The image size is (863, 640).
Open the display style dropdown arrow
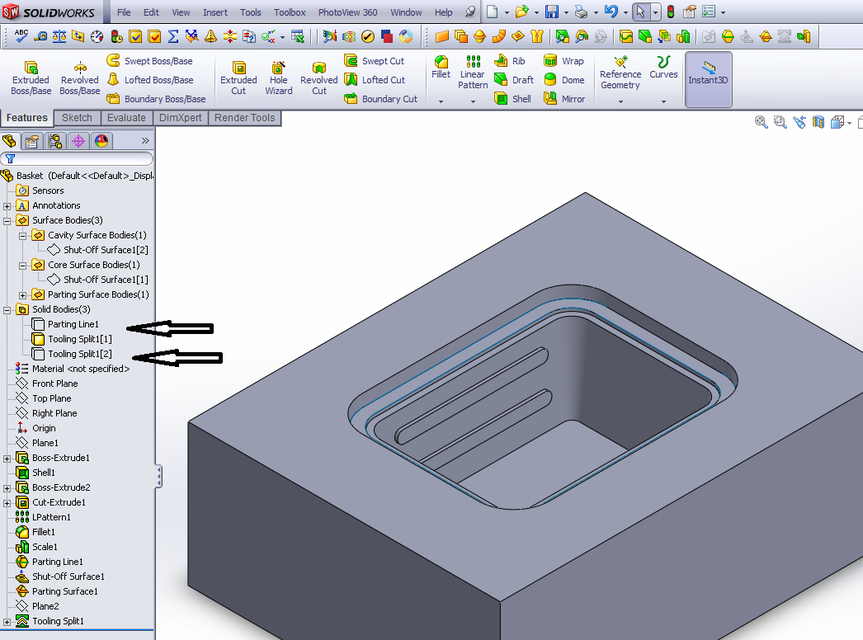[848, 121]
